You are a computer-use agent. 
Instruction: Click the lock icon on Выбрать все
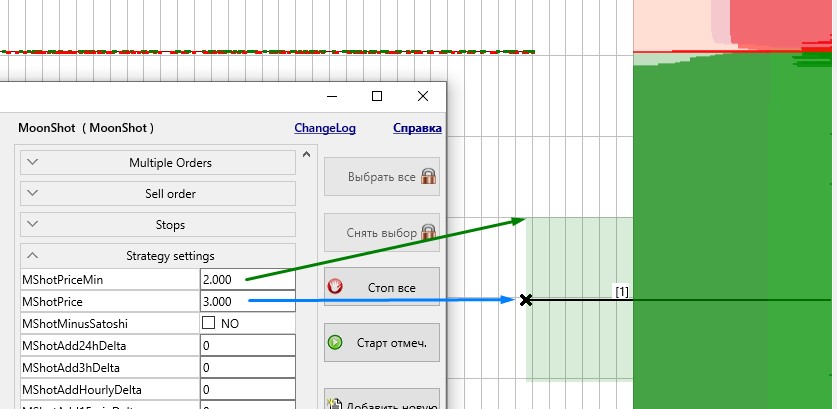point(428,177)
